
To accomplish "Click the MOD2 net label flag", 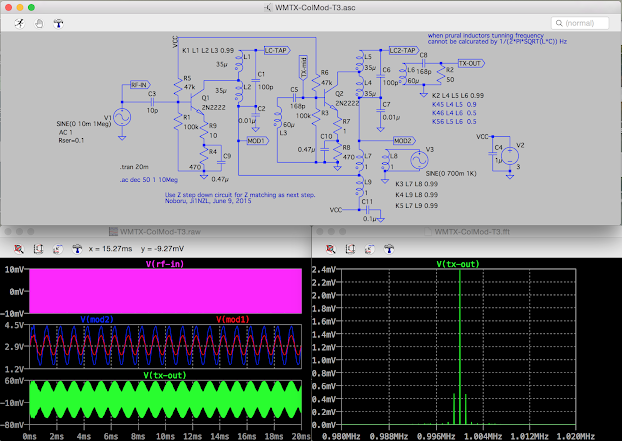I will coord(404,141).
